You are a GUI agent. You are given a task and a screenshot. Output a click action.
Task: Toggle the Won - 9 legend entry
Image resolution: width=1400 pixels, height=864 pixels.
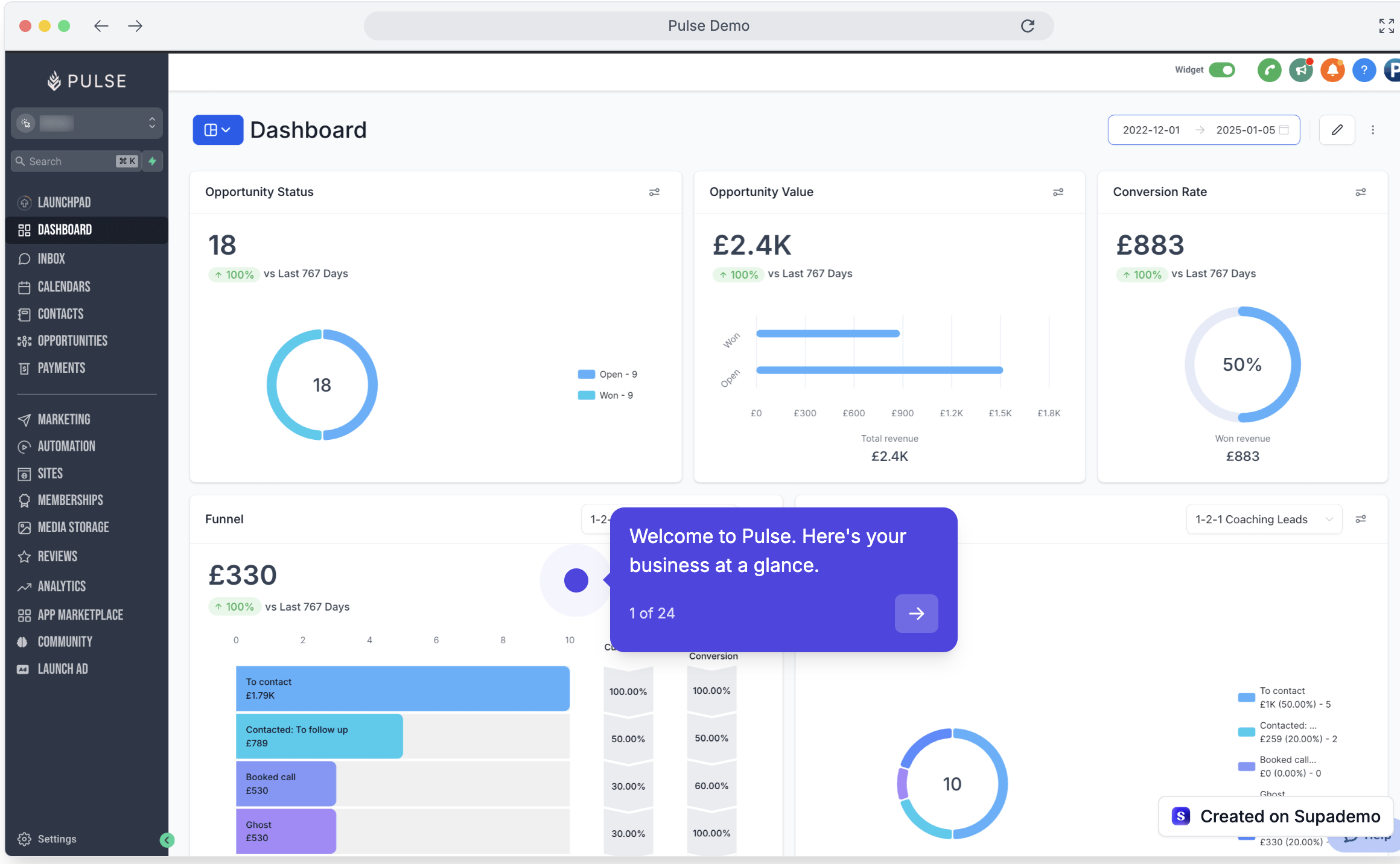[606, 395]
